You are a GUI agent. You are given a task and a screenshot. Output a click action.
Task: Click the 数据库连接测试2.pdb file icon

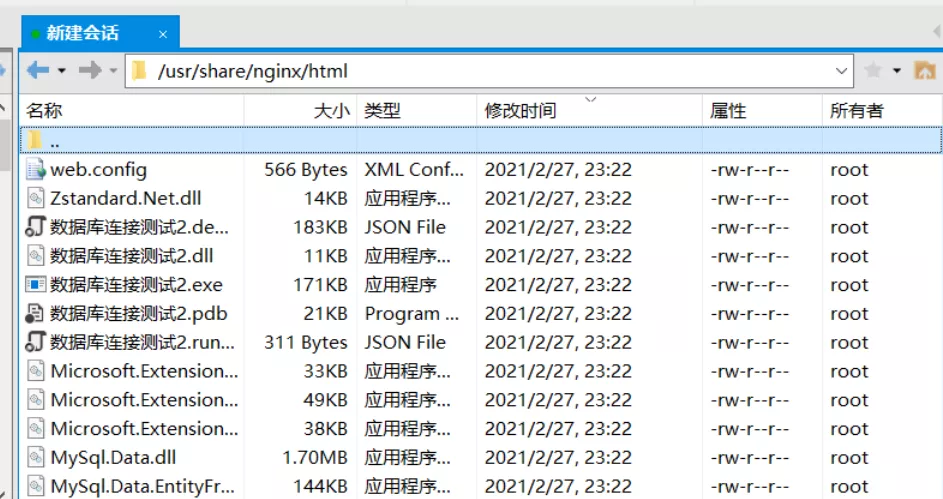(x=35, y=313)
